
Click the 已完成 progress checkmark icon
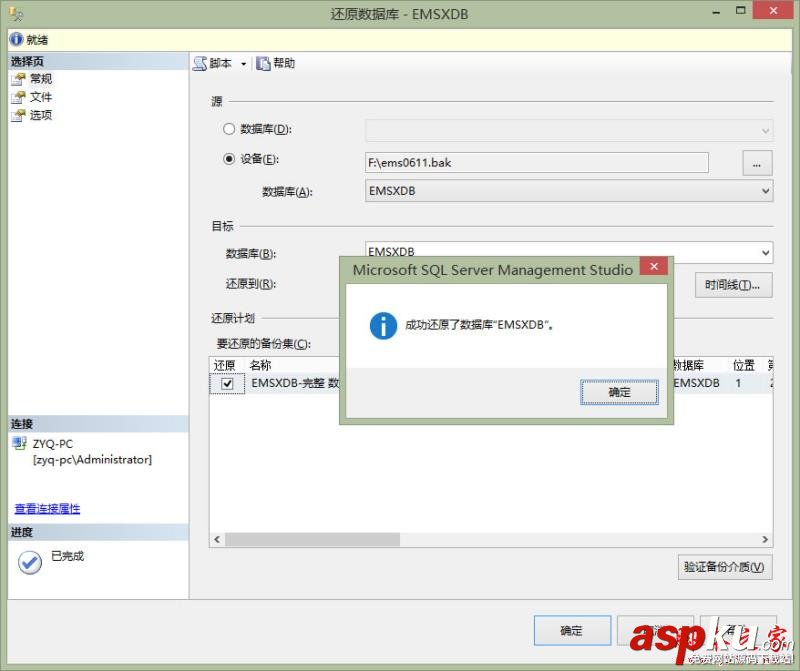click(x=30, y=562)
